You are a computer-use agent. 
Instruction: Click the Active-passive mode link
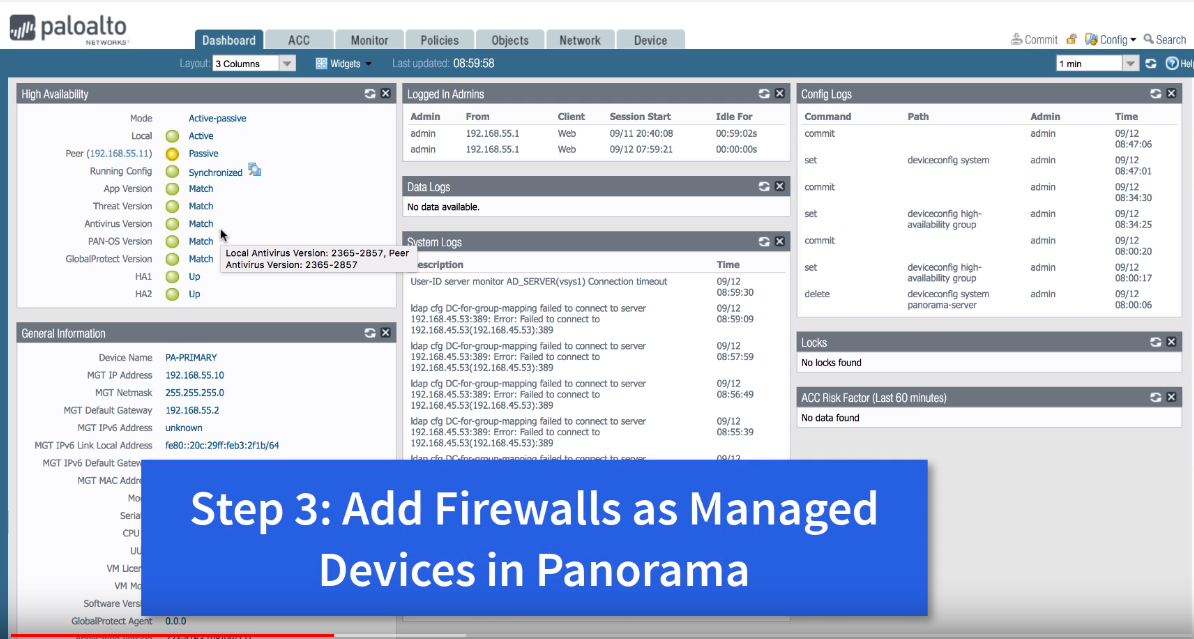[x=217, y=118]
